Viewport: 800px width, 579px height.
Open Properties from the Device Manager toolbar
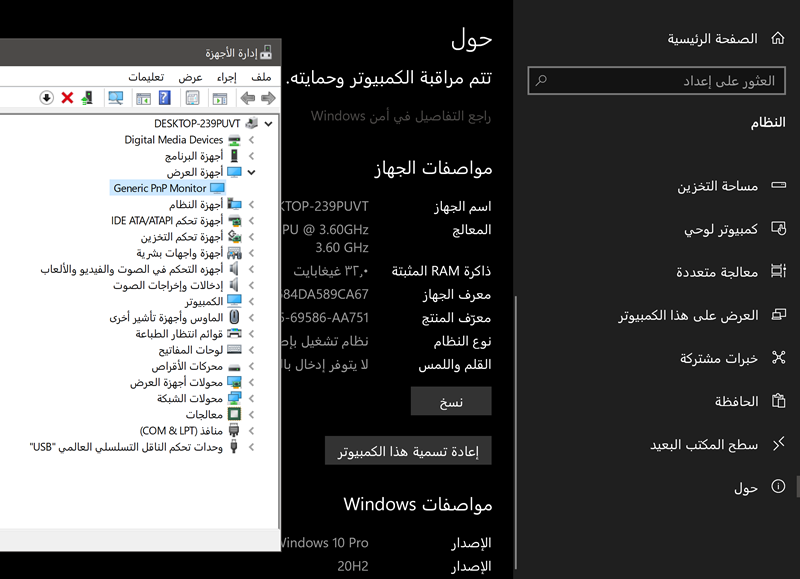tap(192, 98)
